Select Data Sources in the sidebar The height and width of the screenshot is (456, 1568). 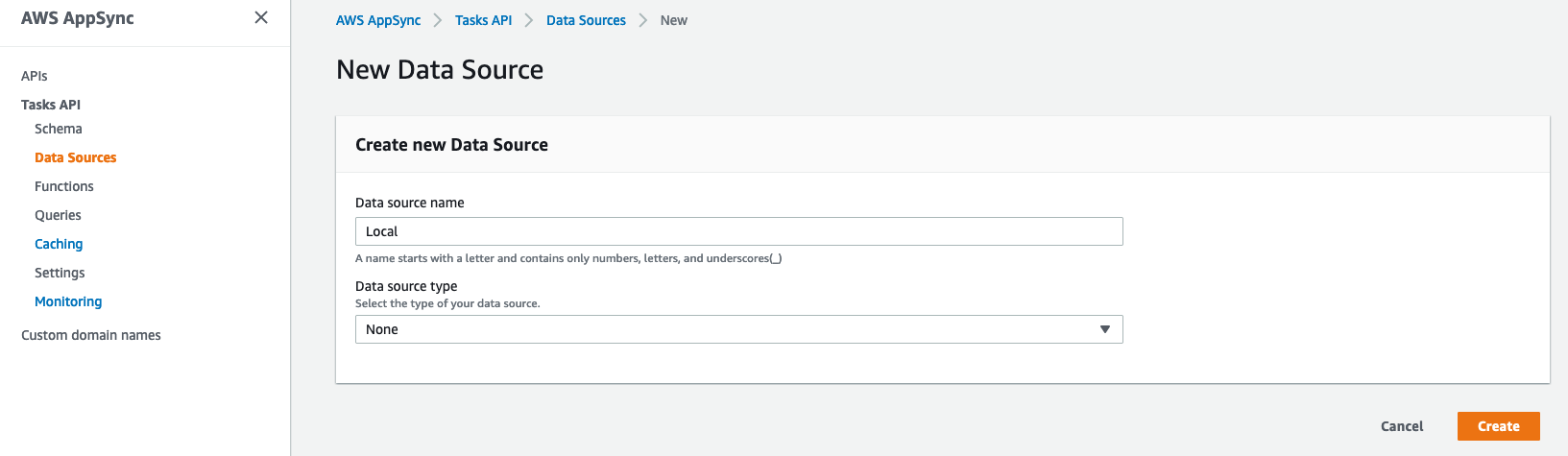[76, 157]
